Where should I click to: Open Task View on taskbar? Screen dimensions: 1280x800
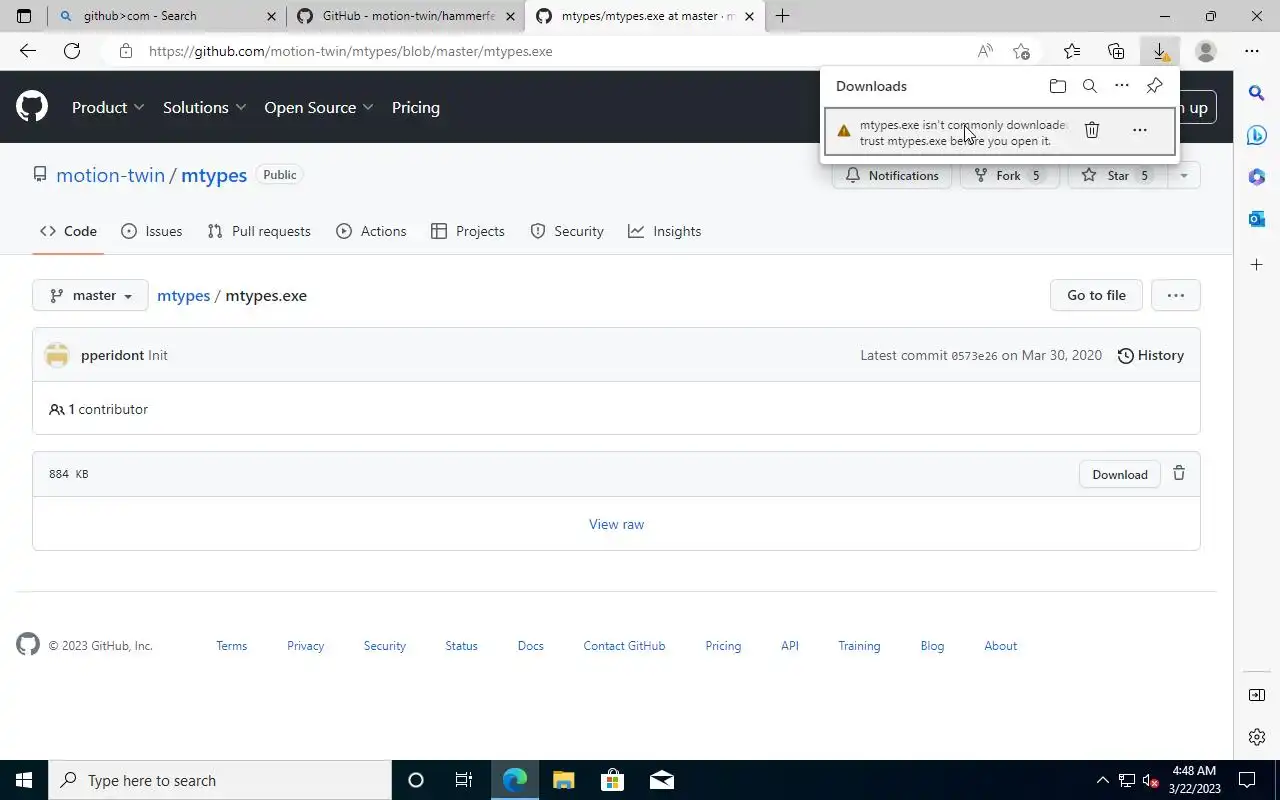[x=464, y=780]
